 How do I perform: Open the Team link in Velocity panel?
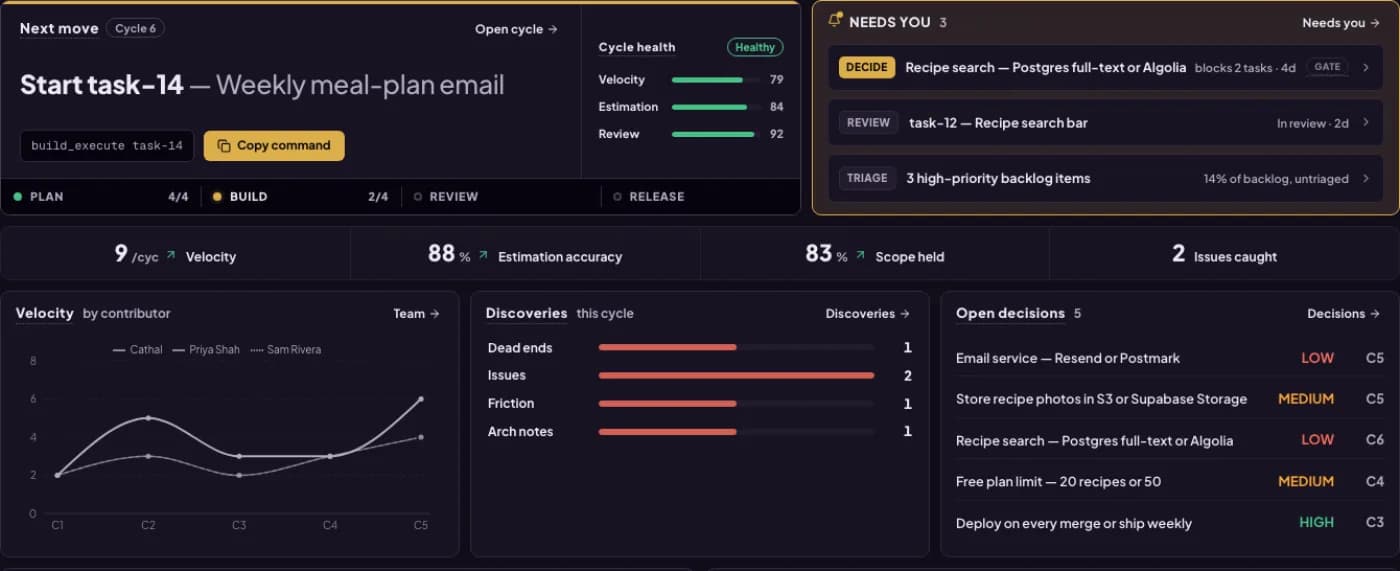click(x=416, y=314)
